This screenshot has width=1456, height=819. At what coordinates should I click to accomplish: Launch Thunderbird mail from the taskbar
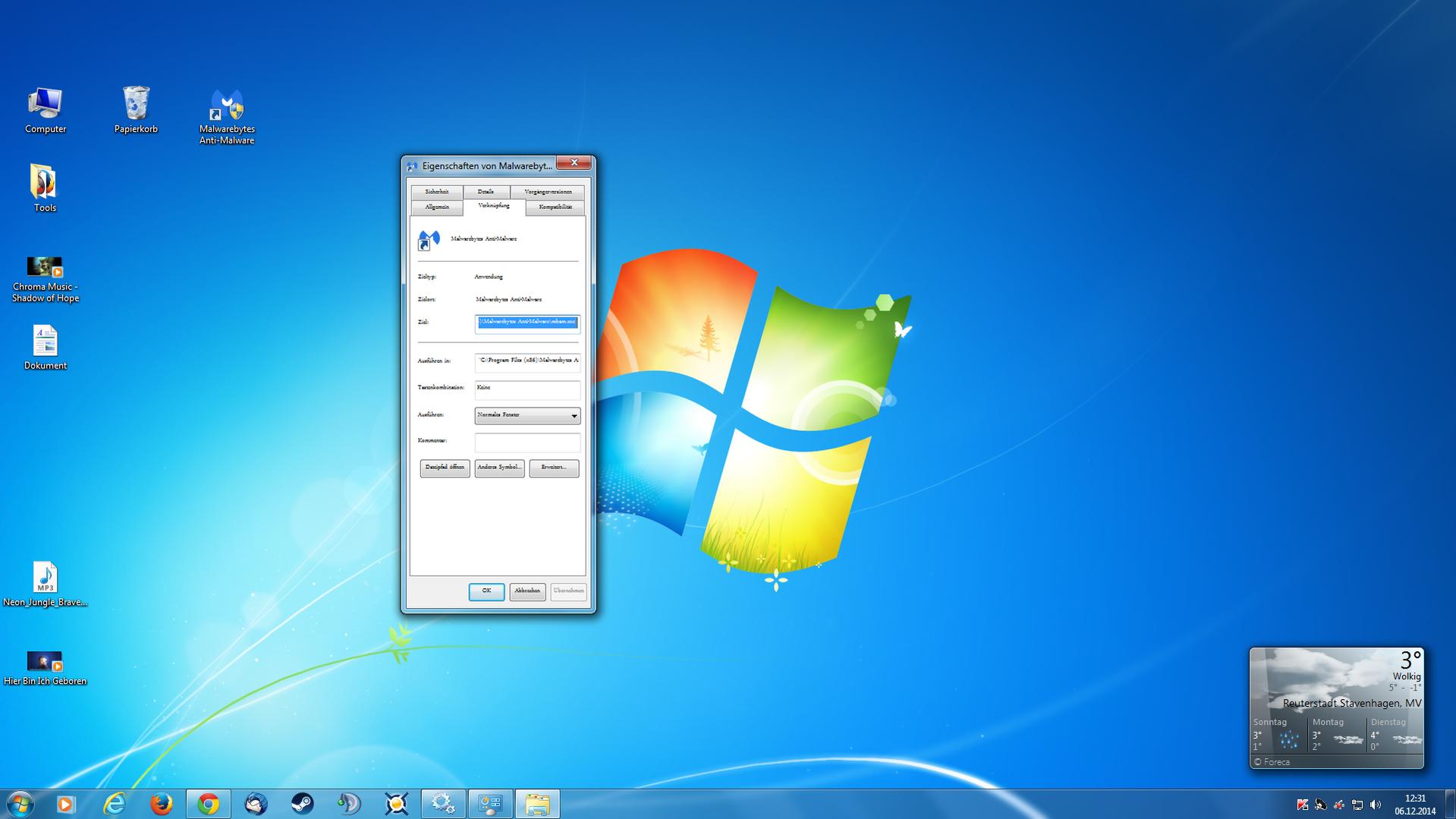[256, 804]
